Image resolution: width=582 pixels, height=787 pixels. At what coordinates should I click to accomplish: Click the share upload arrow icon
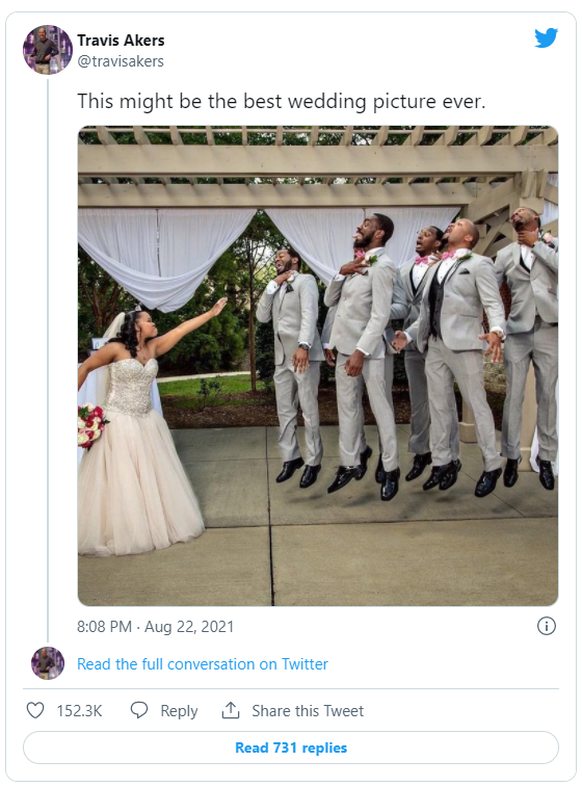coord(230,710)
